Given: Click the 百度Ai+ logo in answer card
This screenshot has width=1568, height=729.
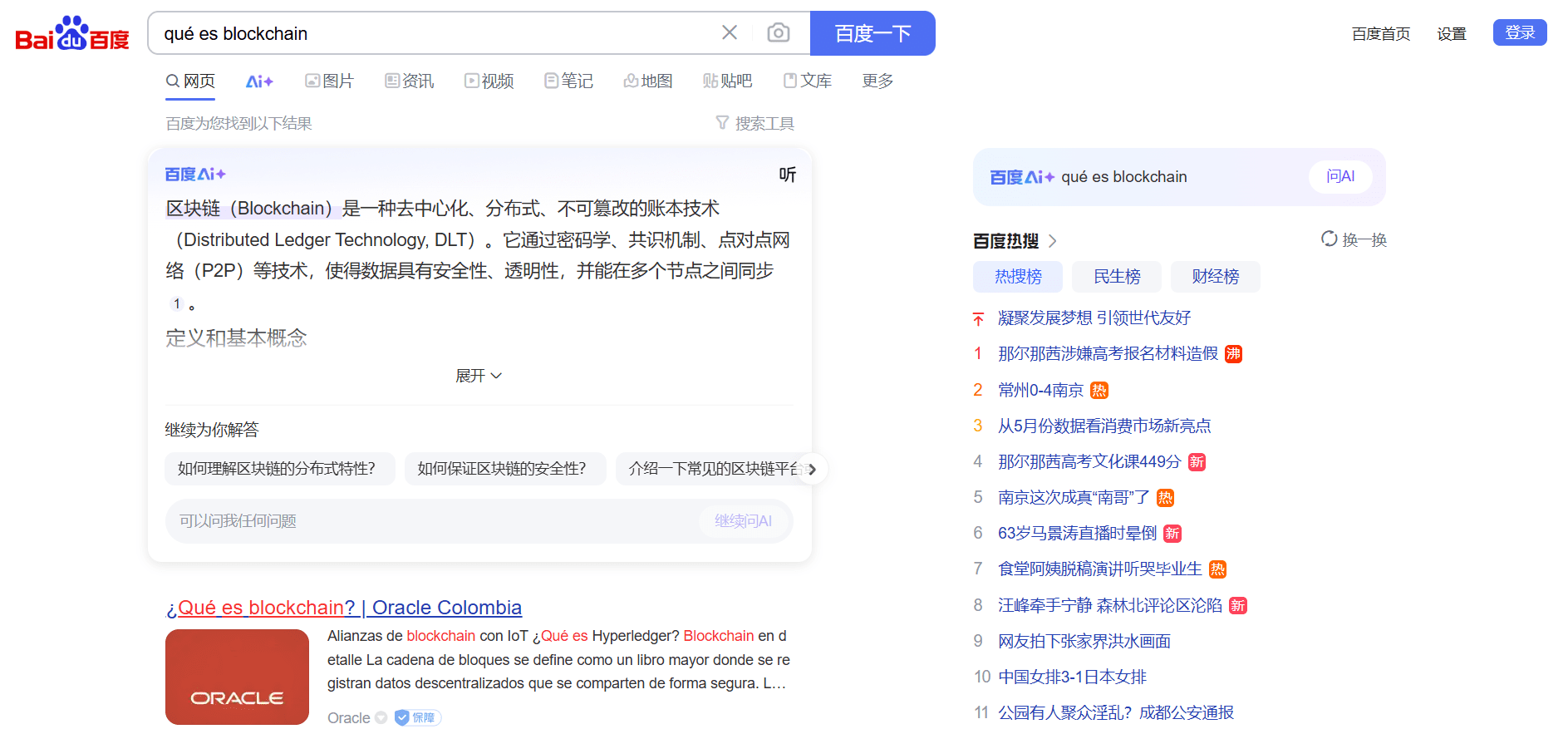Looking at the screenshot, I should (x=195, y=174).
